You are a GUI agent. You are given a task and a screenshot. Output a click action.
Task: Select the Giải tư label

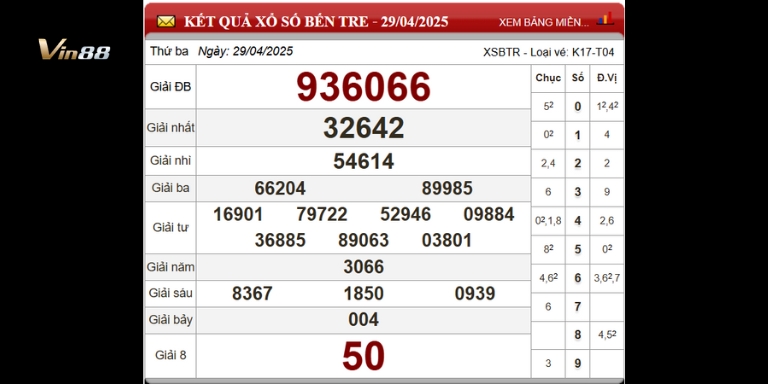170,227
